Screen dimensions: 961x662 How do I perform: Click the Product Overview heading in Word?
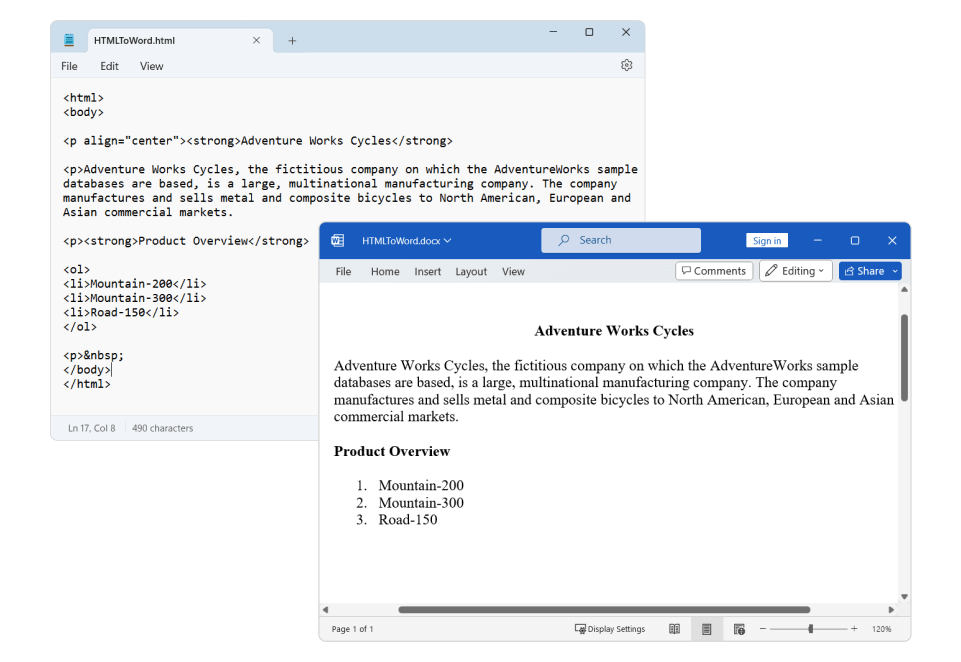click(392, 451)
